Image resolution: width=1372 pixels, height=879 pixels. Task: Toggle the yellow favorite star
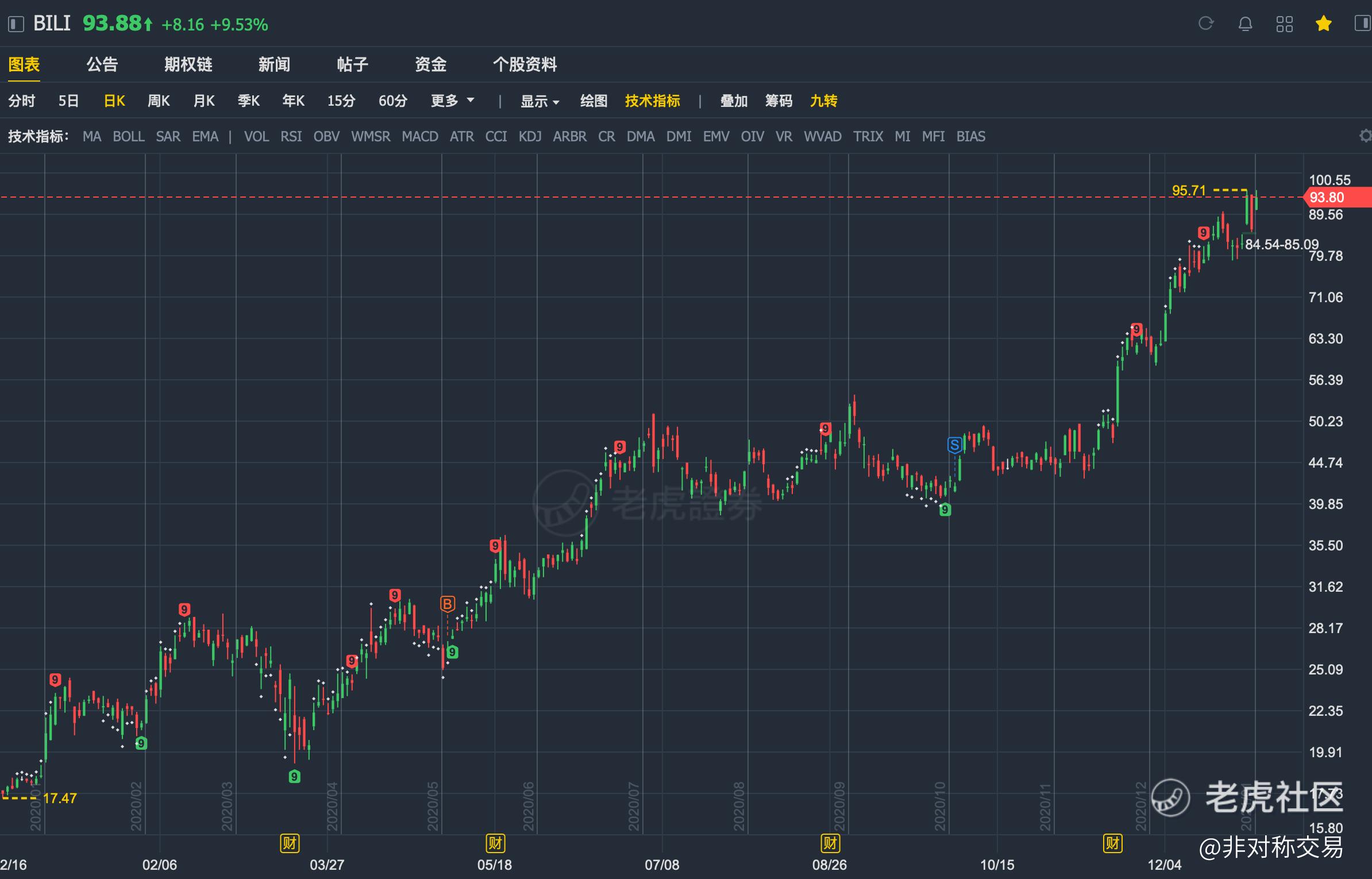click(1323, 24)
